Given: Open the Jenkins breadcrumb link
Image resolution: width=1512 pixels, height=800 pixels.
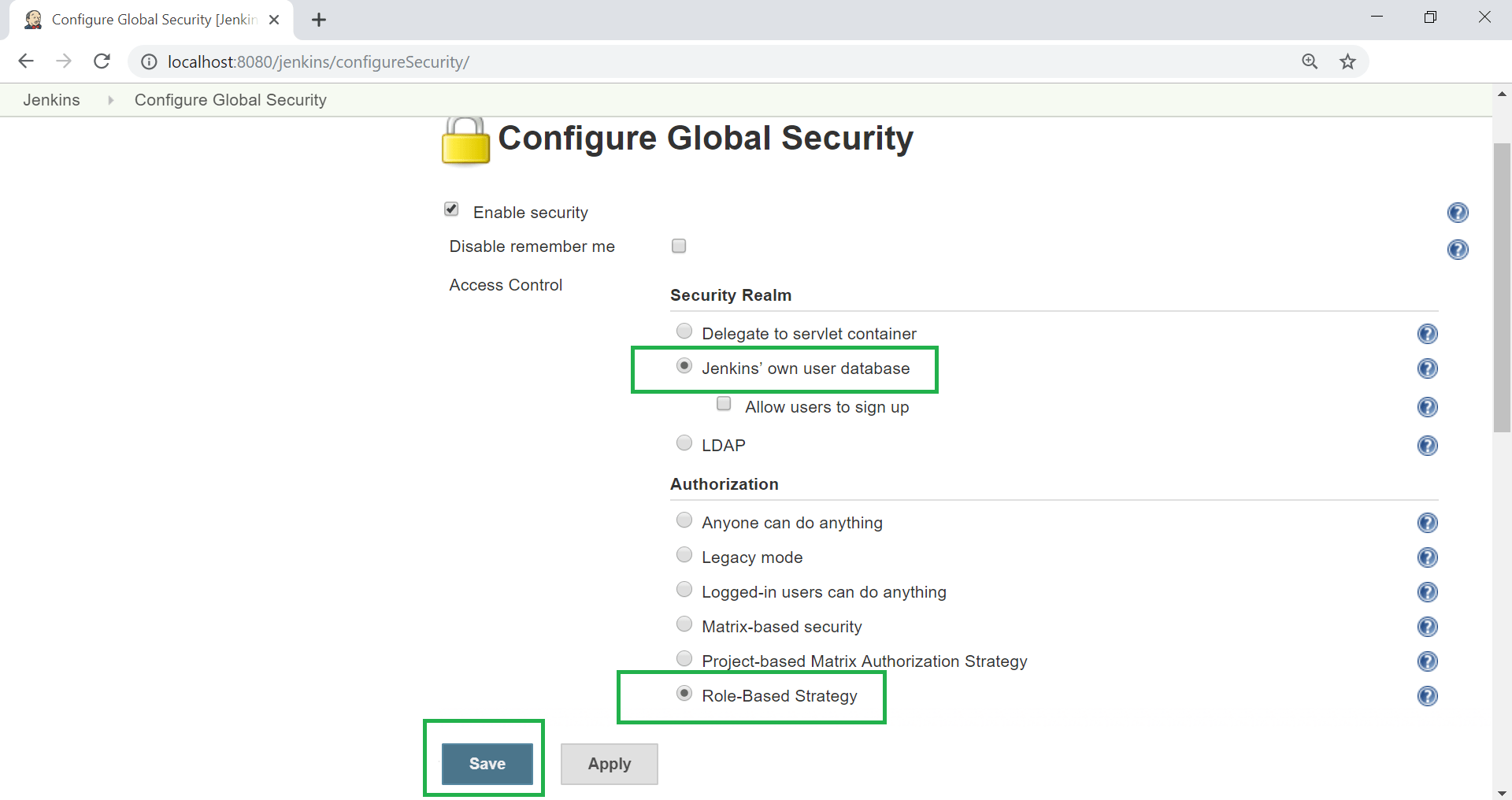Looking at the screenshot, I should point(51,100).
